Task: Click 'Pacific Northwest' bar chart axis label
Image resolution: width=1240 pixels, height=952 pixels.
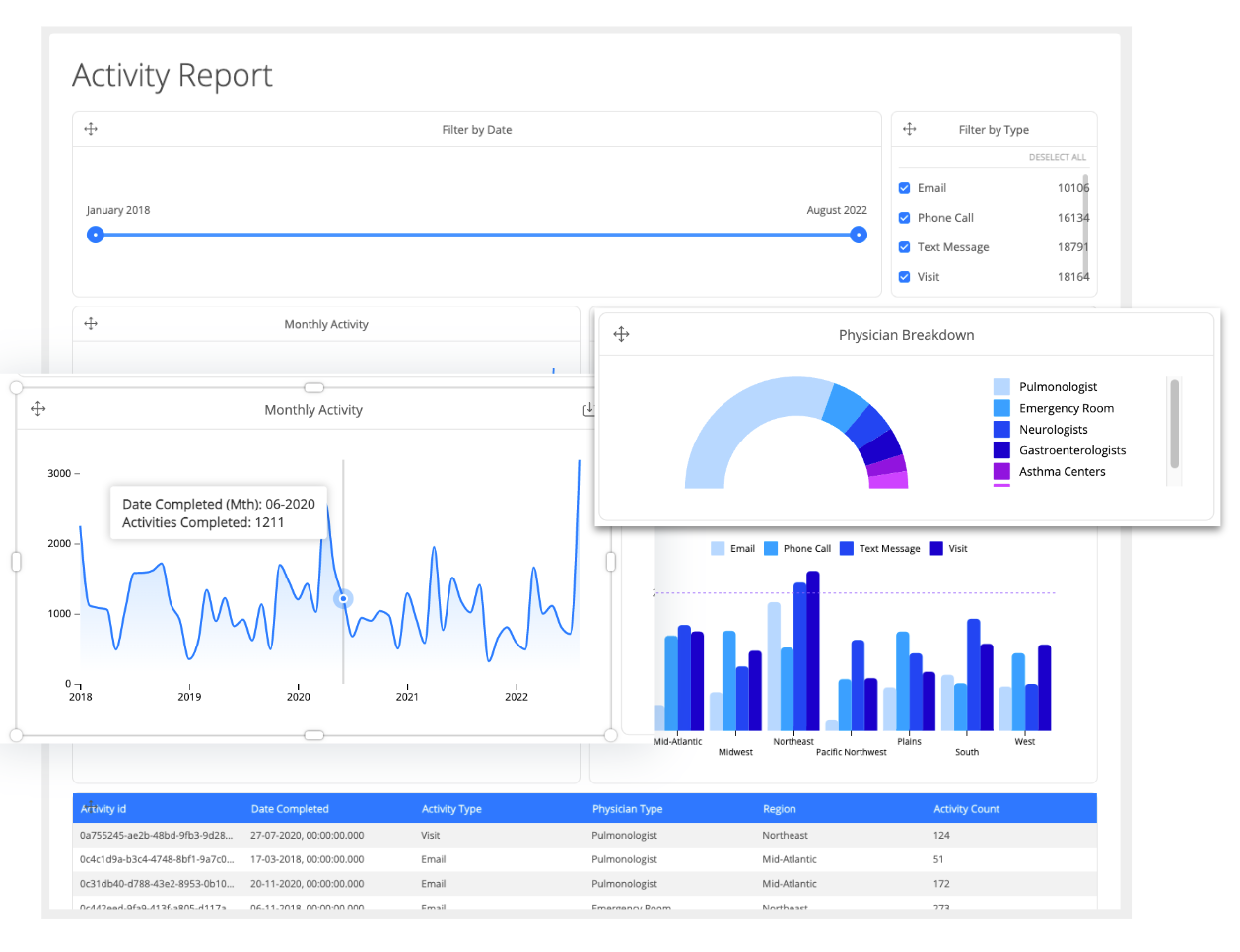Action: point(851,752)
